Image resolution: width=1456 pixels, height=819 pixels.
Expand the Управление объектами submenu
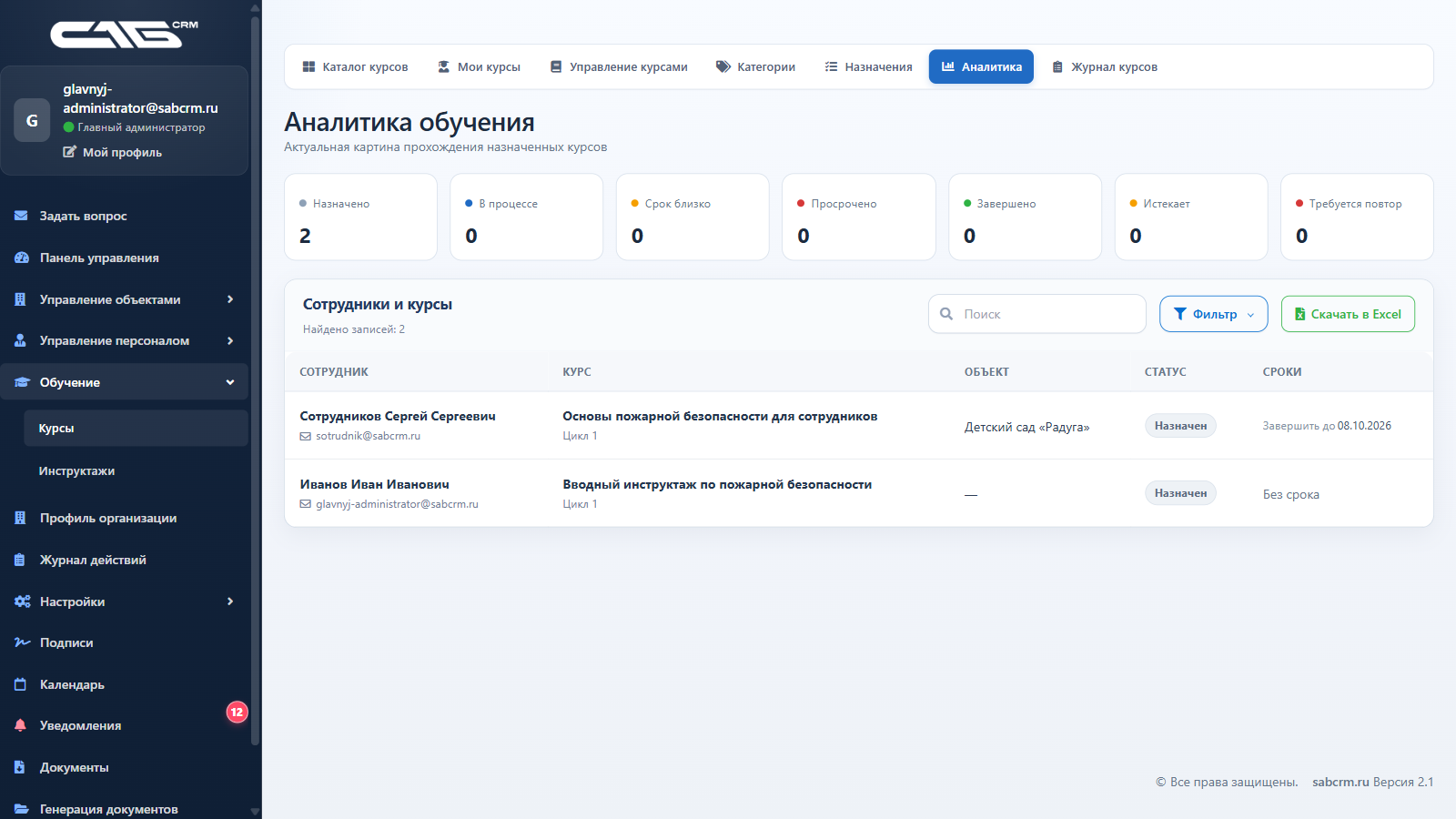point(230,299)
